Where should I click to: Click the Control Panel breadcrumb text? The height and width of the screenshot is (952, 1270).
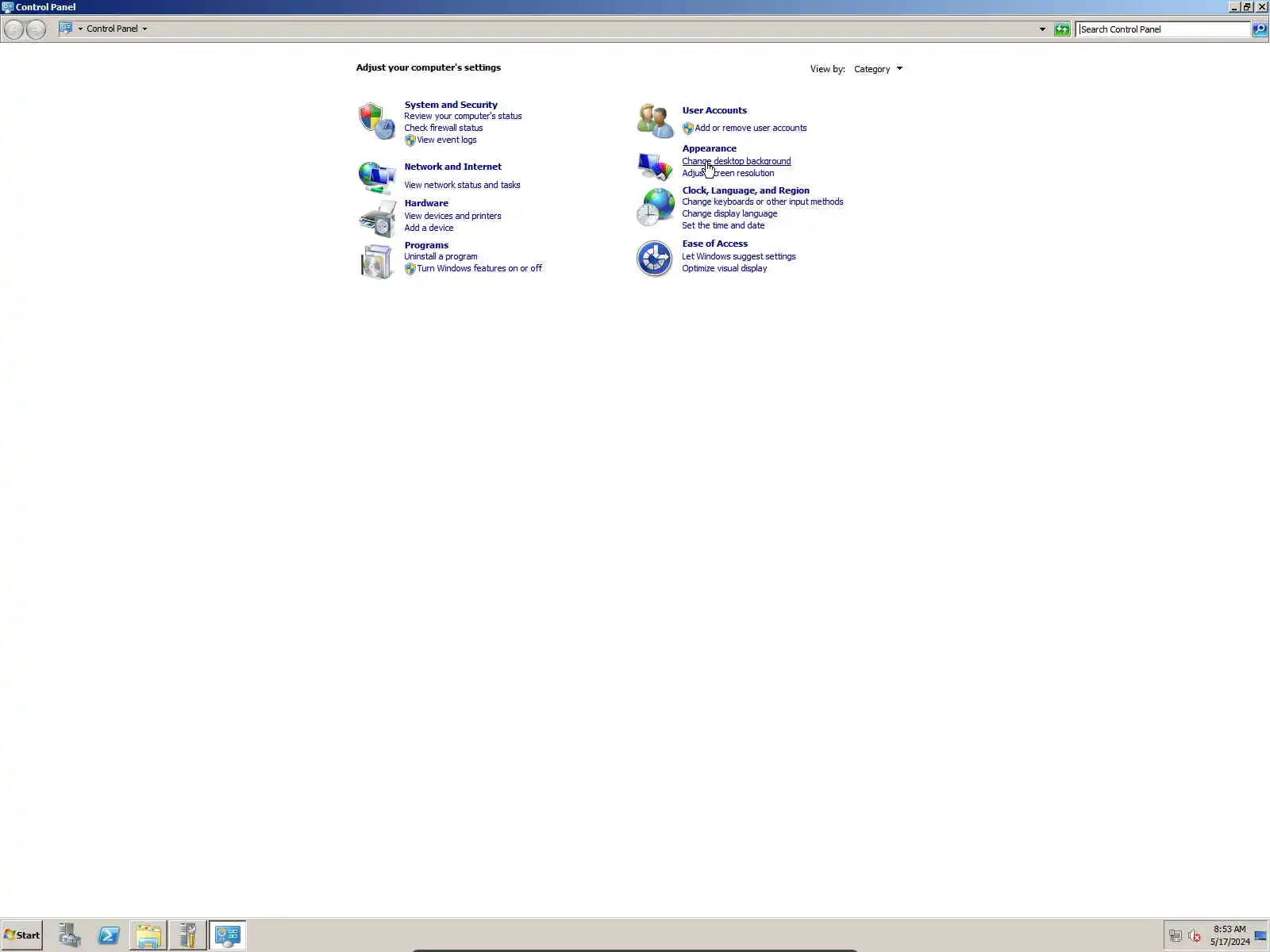(112, 29)
